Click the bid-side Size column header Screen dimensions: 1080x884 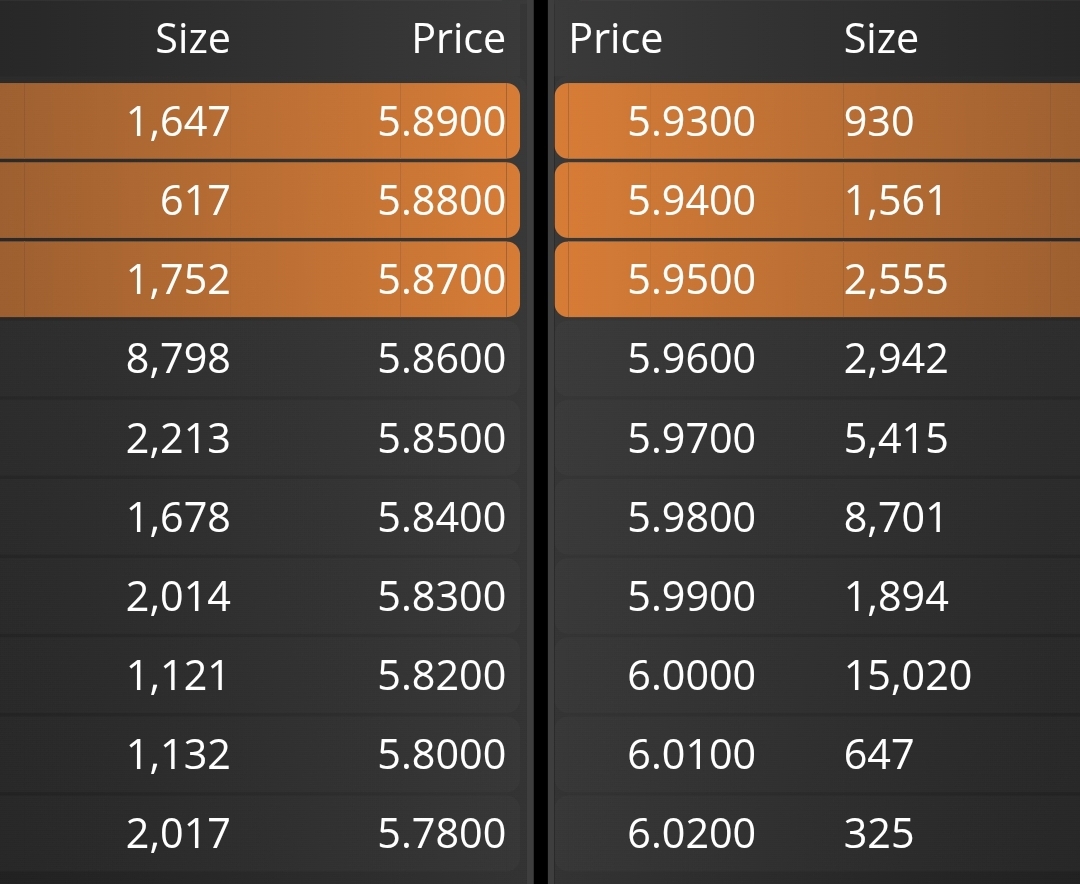[x=192, y=39]
